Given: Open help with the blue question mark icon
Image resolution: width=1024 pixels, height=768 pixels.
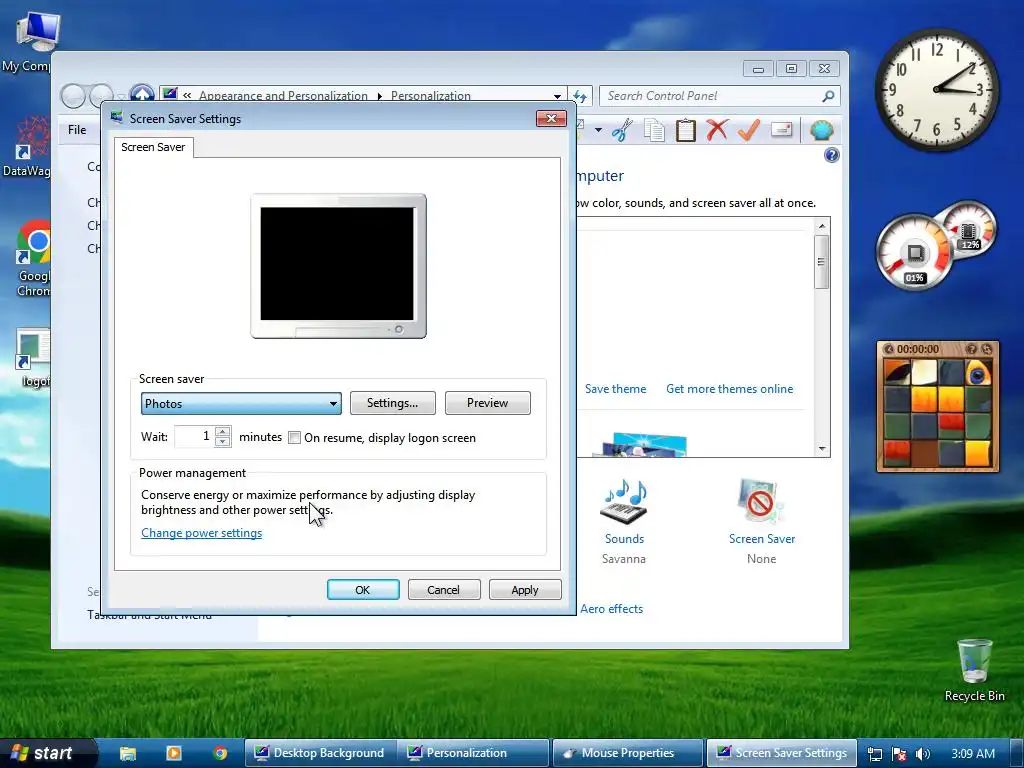Looking at the screenshot, I should (831, 155).
